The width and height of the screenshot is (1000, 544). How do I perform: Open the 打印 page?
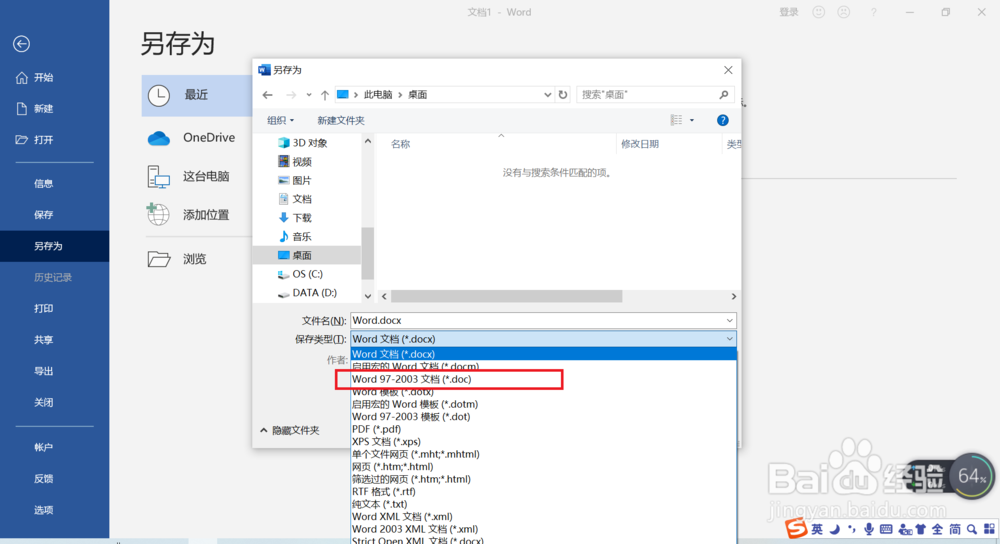(43, 309)
